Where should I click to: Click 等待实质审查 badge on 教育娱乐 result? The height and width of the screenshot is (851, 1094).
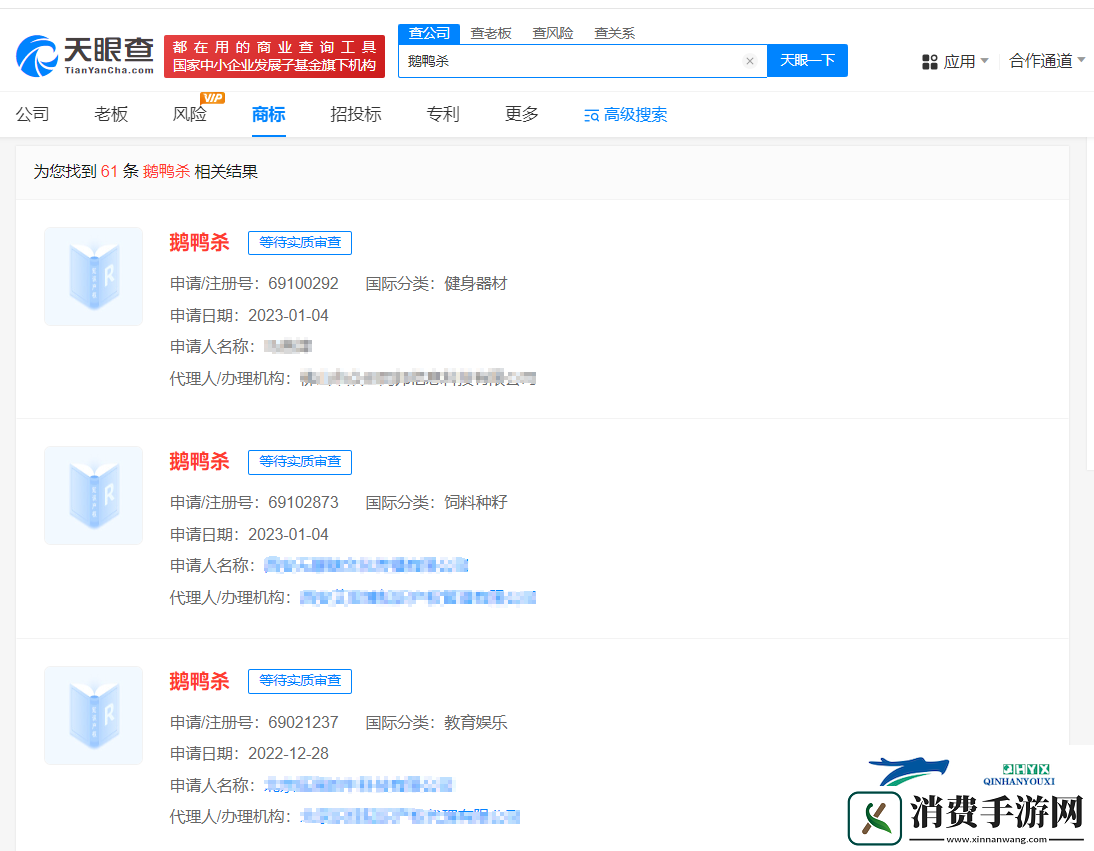pos(300,681)
